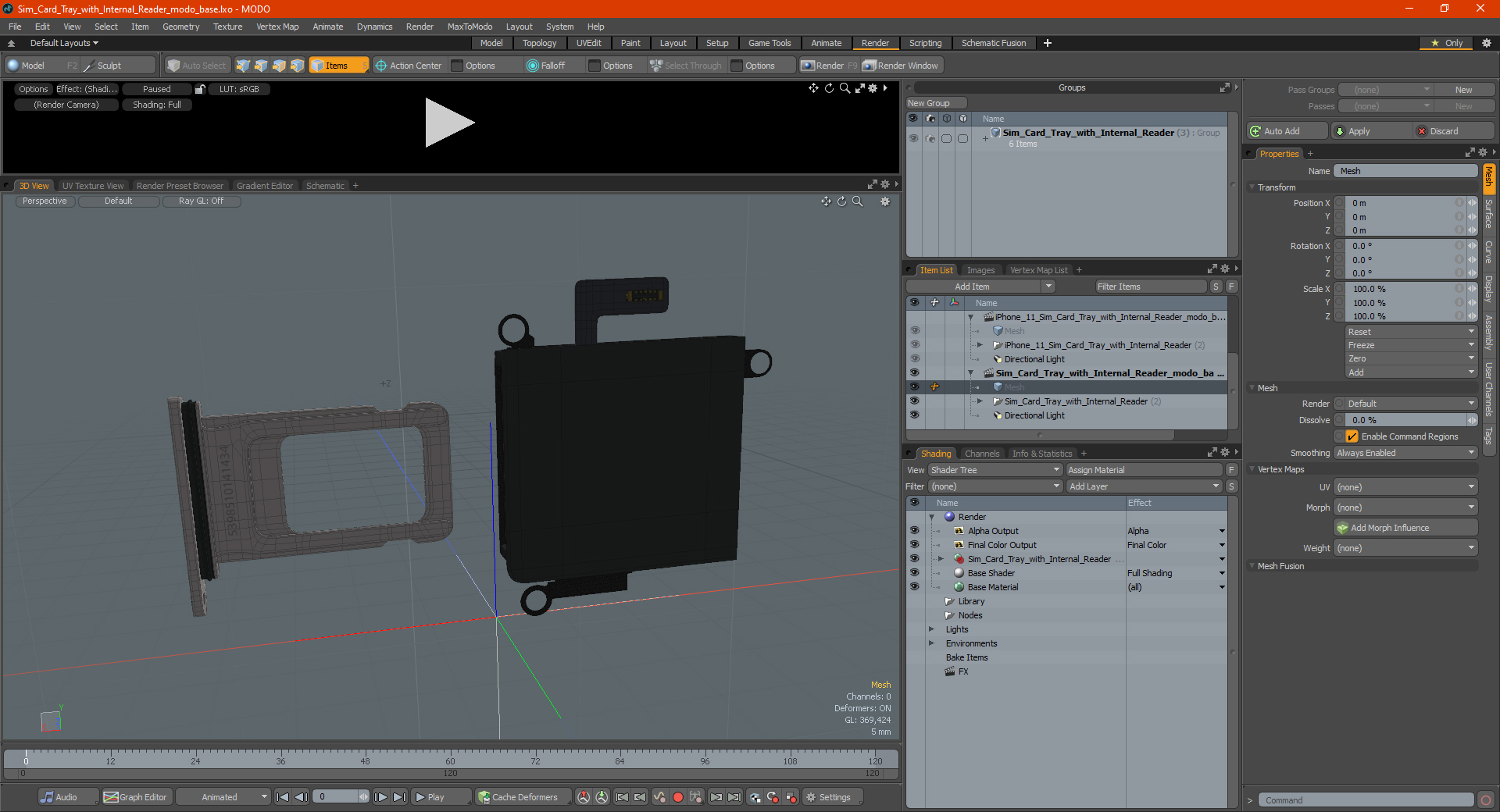
Task: Toggle visibility of Sim_Card_Tray_with_Internal_Reader_modo_ba scene item
Action: coord(914,373)
